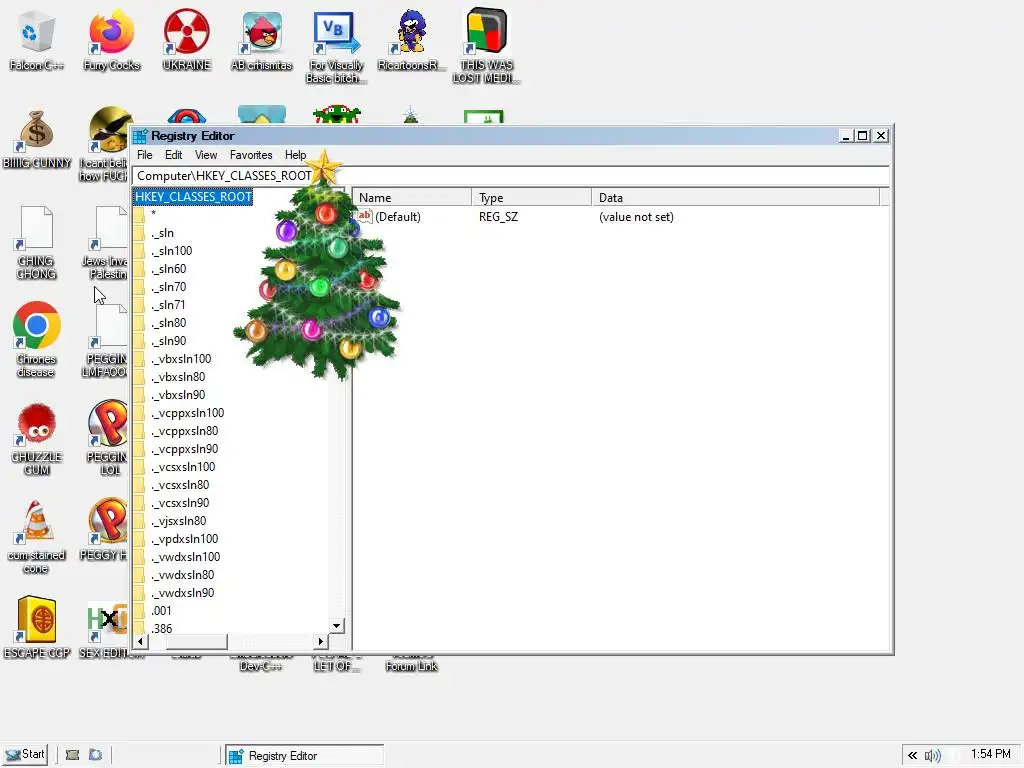This screenshot has height=768, width=1024.
Task: Select the AB crhismtas Angry Birds icon
Action: (x=261, y=39)
